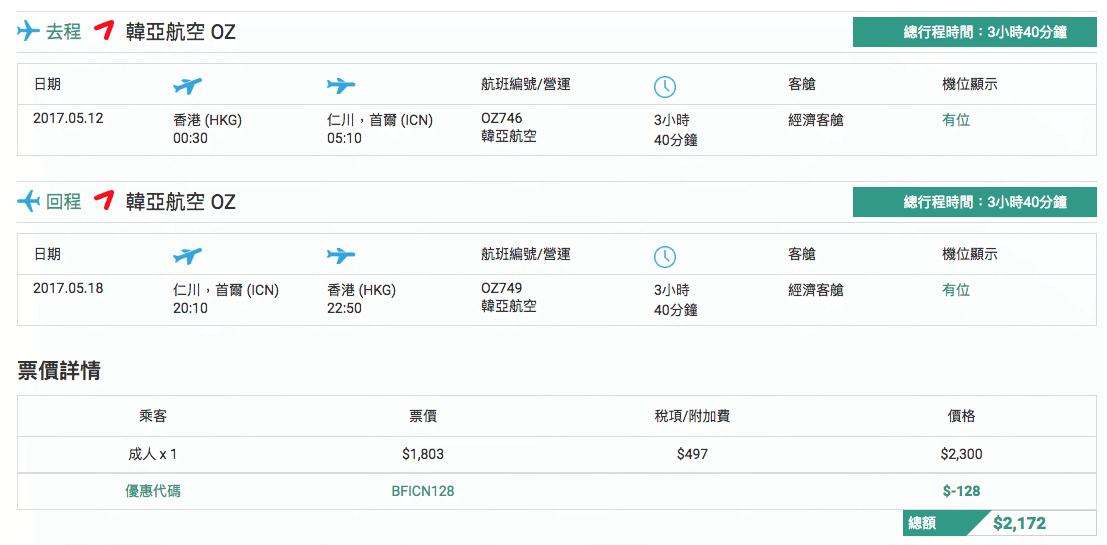The width and height of the screenshot is (1107, 545).
Task: Click departure plane icon in return table header
Action: coord(187,256)
